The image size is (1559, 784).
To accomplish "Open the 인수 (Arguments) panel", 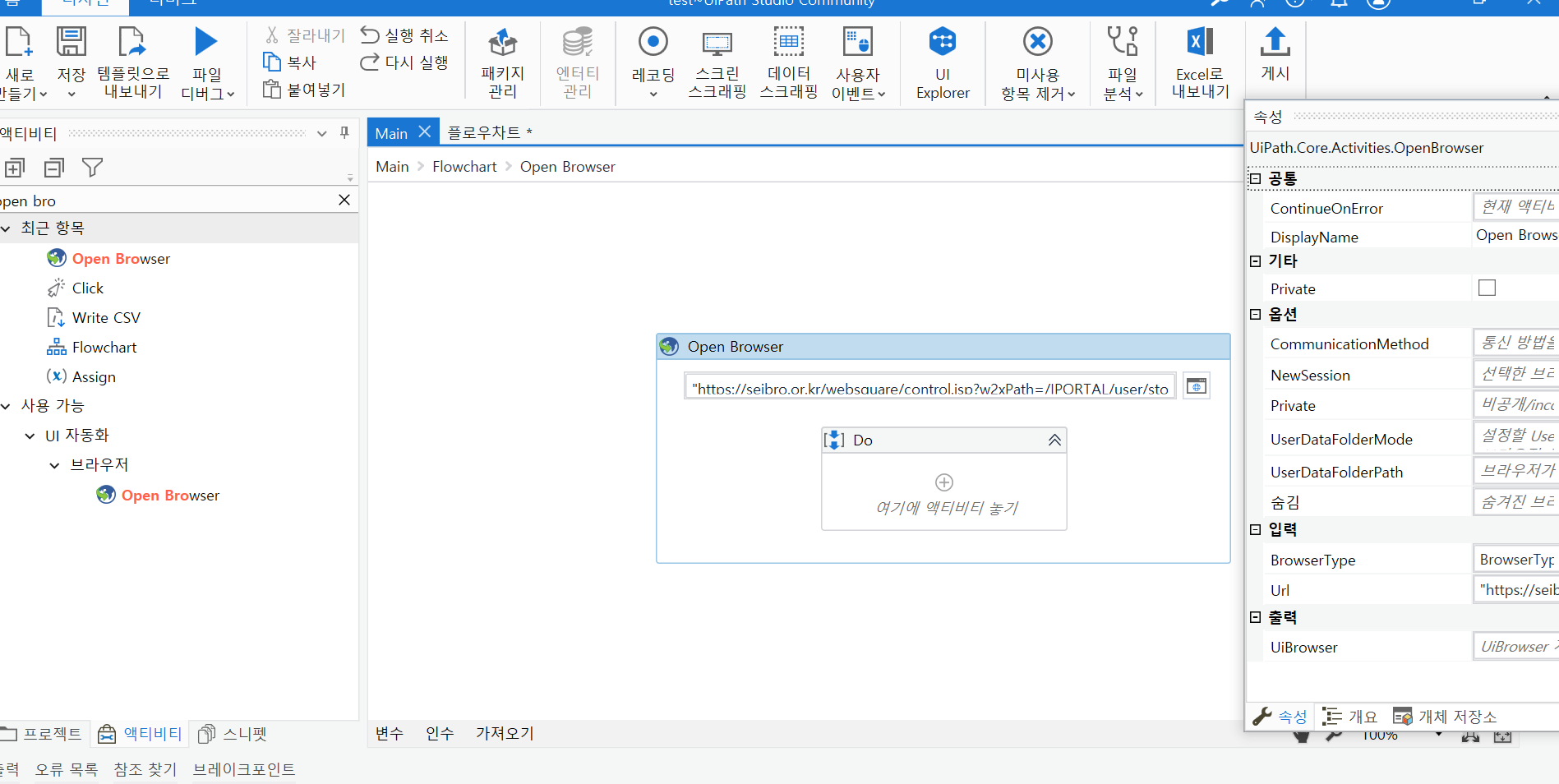I will click(440, 733).
